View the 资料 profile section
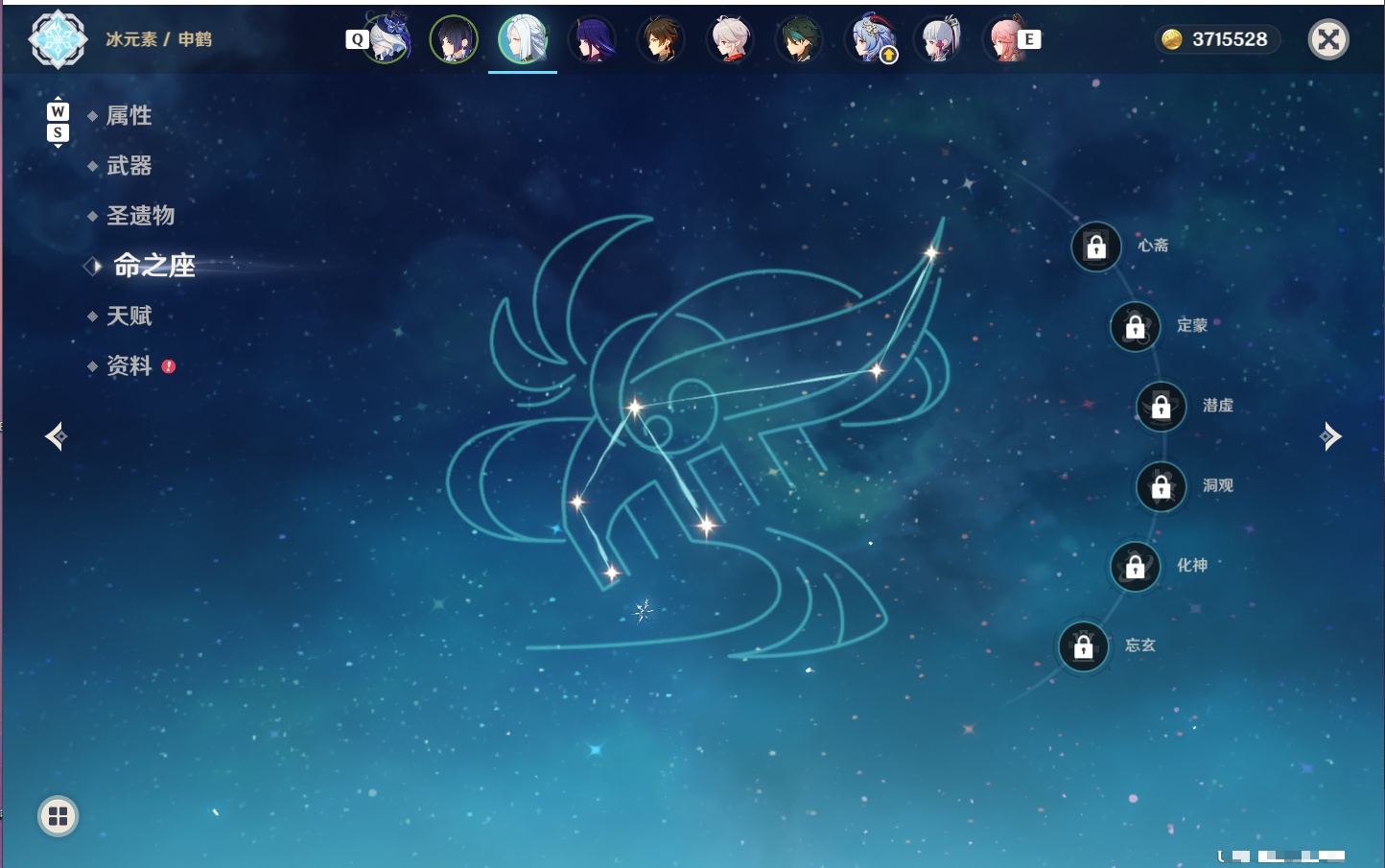Screen dimensions: 1385x868 tap(129, 365)
